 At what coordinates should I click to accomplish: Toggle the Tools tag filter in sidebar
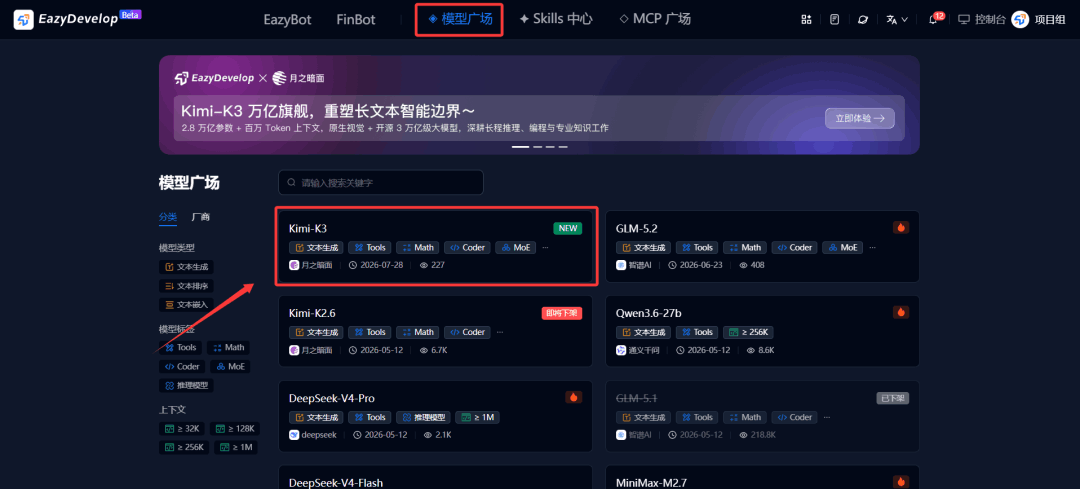click(181, 347)
